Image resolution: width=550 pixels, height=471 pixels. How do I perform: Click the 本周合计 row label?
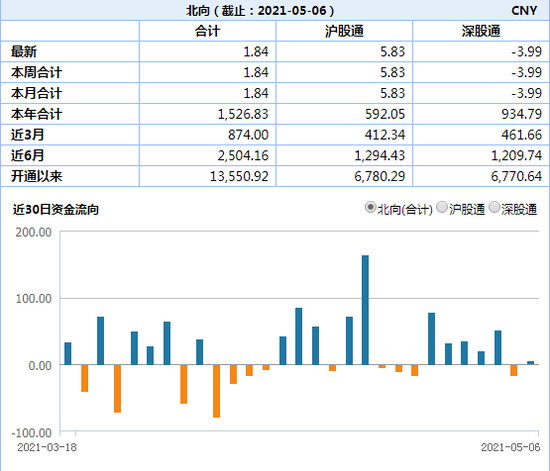(36, 73)
